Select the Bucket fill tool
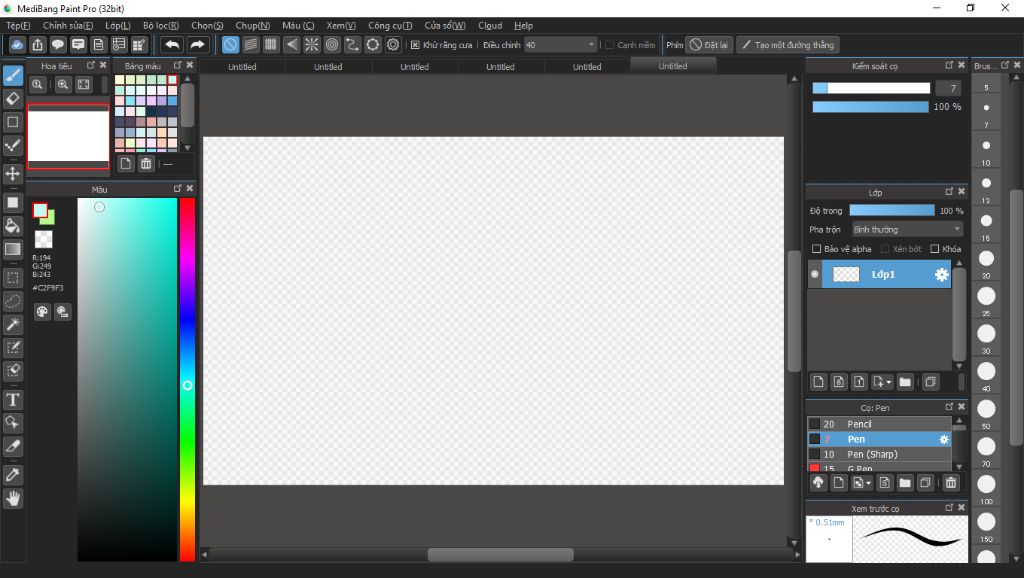1024x578 pixels. pos(13,226)
